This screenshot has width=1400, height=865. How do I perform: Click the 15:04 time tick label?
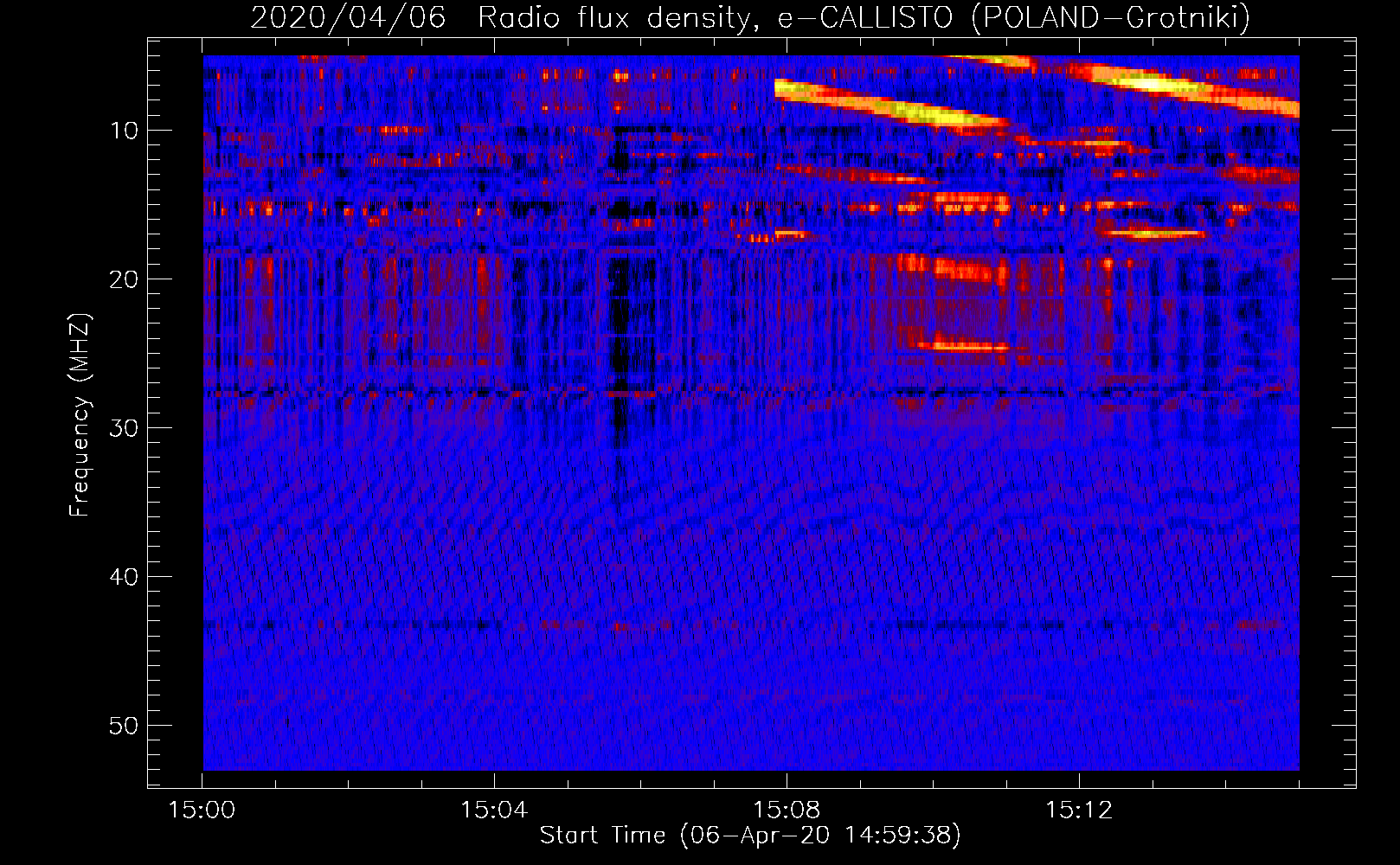[494, 811]
